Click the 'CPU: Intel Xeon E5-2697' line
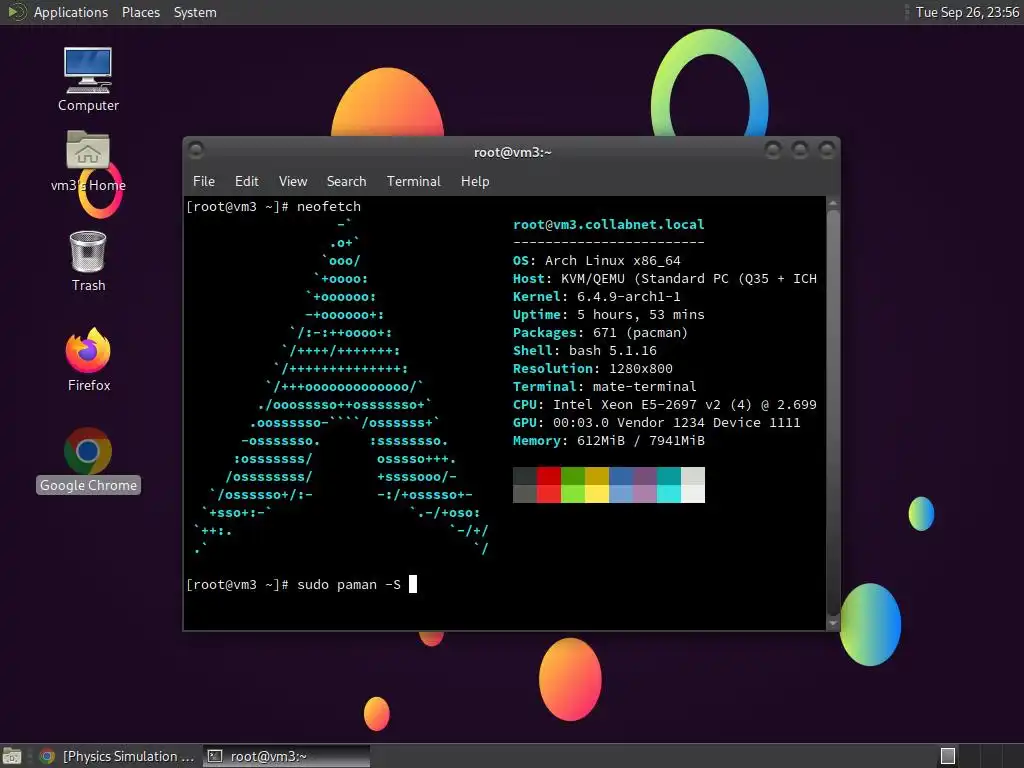Viewport: 1024px width, 768px height. click(x=665, y=405)
